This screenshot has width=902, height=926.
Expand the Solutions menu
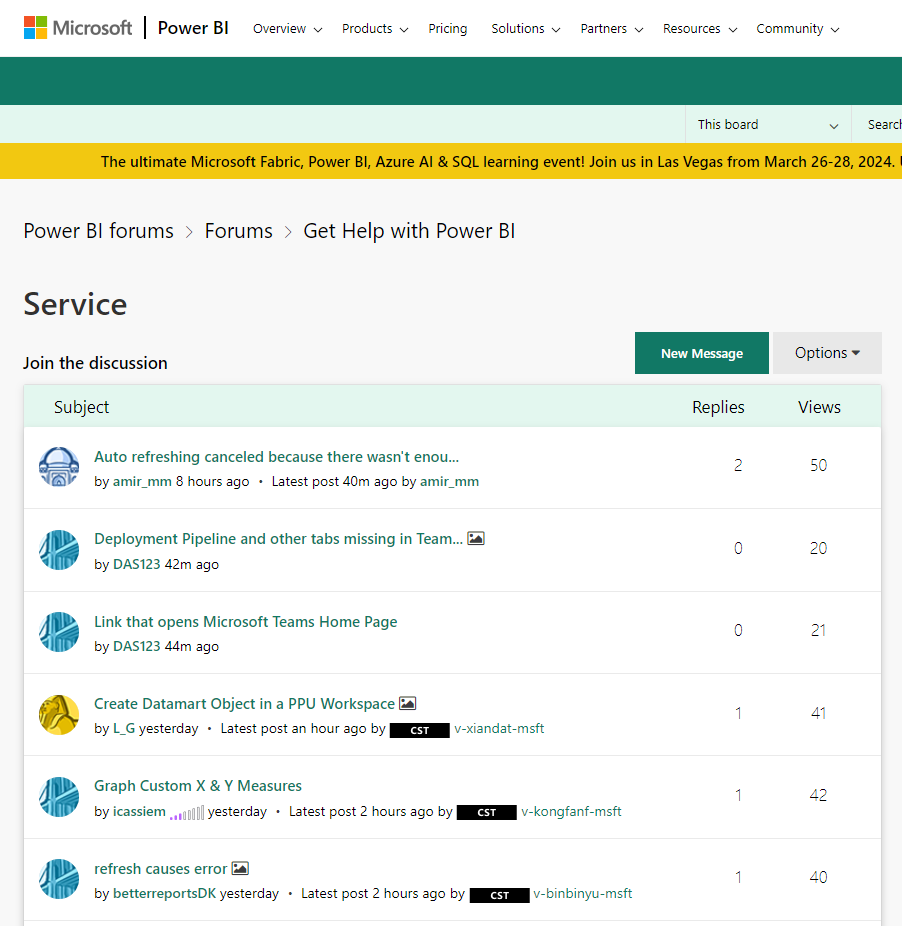[x=525, y=28]
